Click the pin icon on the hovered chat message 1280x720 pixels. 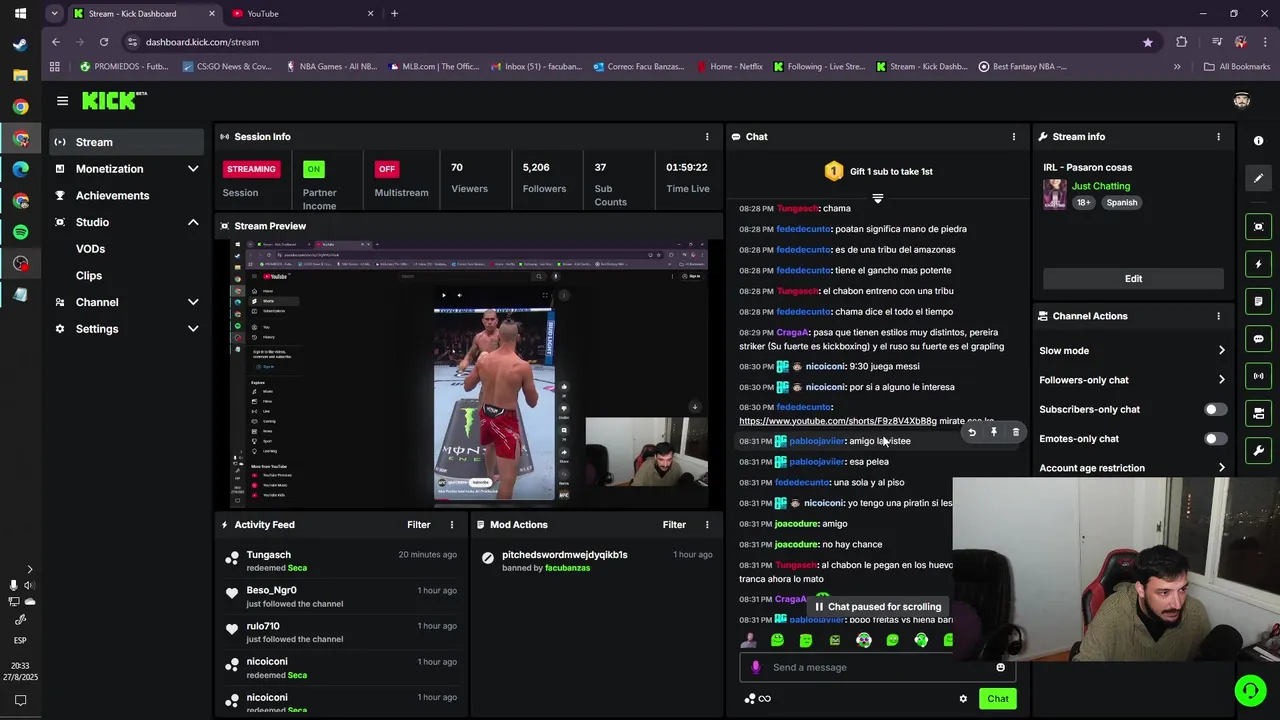click(x=994, y=432)
